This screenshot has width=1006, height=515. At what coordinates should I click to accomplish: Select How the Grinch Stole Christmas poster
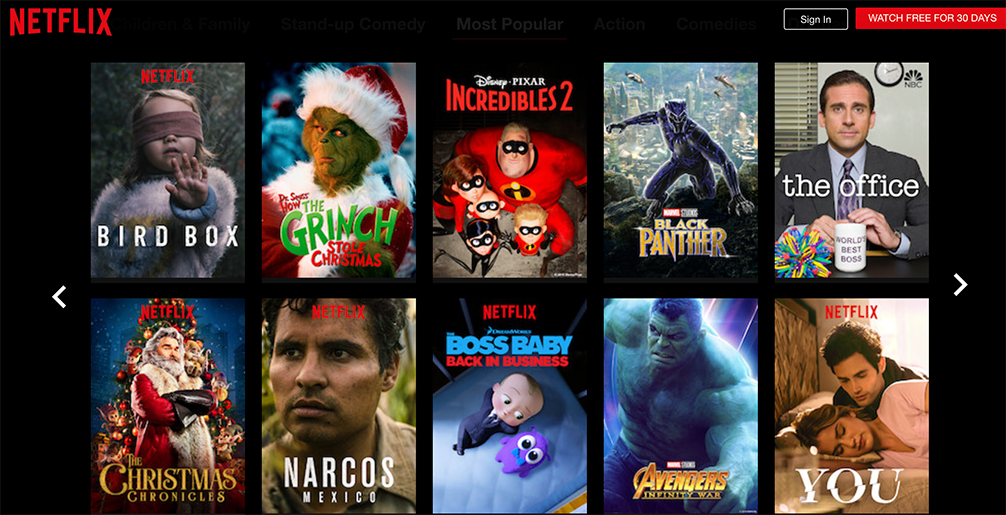(x=339, y=170)
